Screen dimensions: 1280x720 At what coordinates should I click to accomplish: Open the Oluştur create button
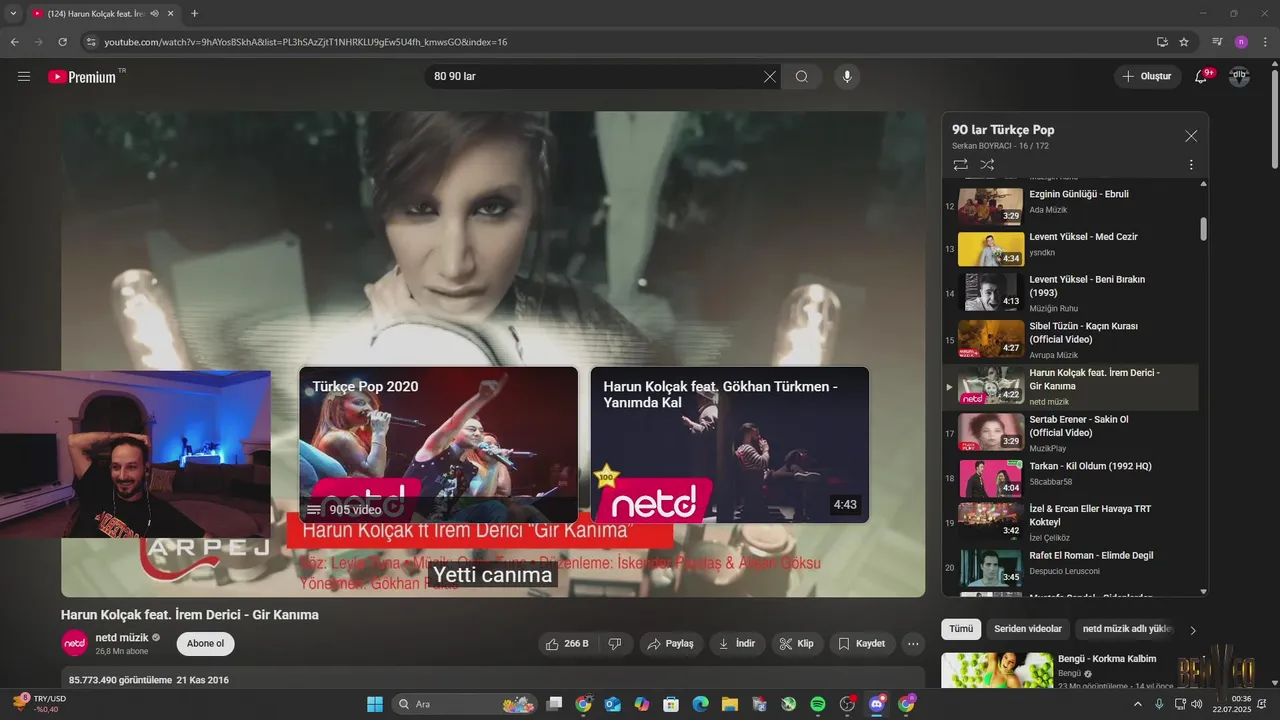coord(1148,77)
